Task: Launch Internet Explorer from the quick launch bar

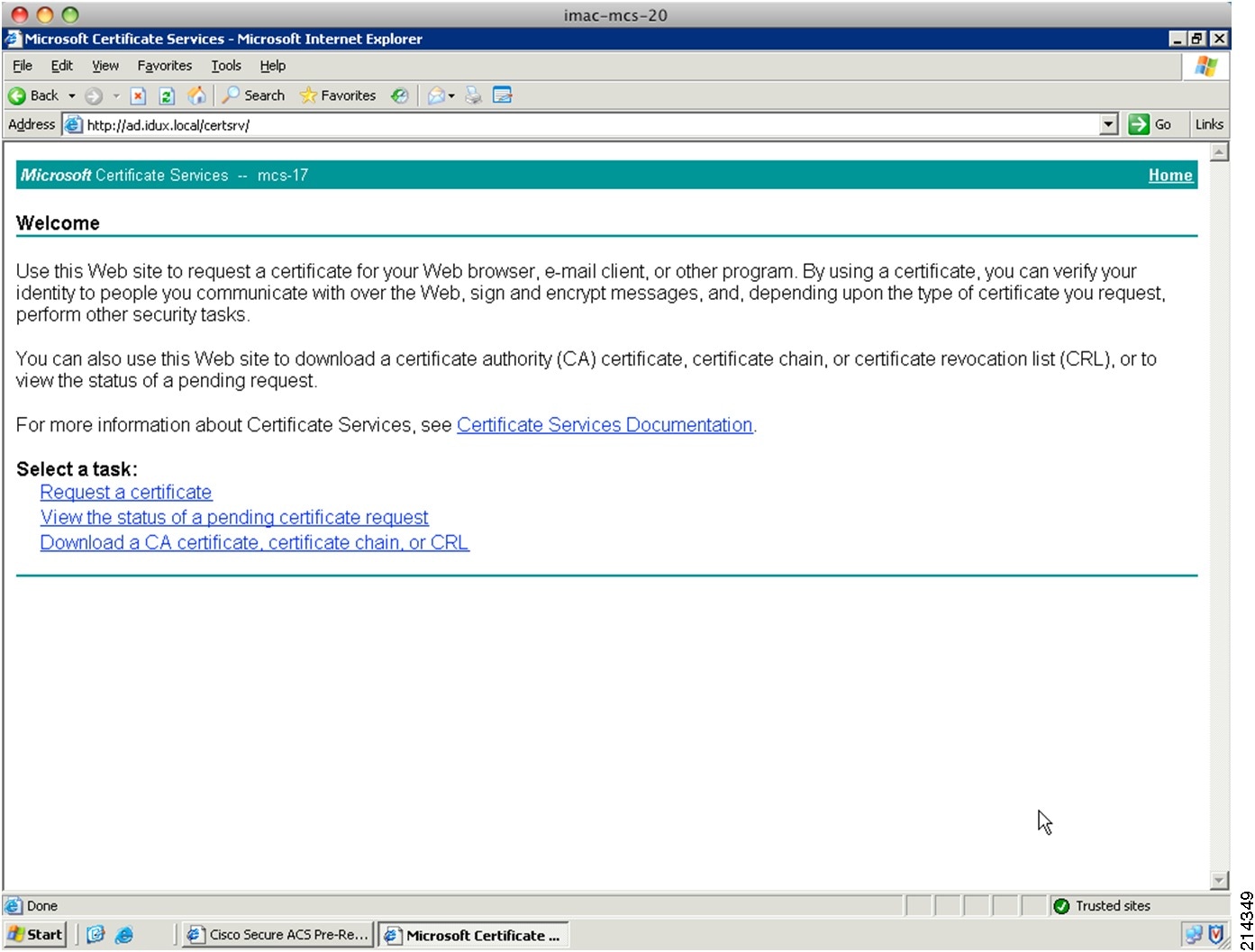Action: 124,935
